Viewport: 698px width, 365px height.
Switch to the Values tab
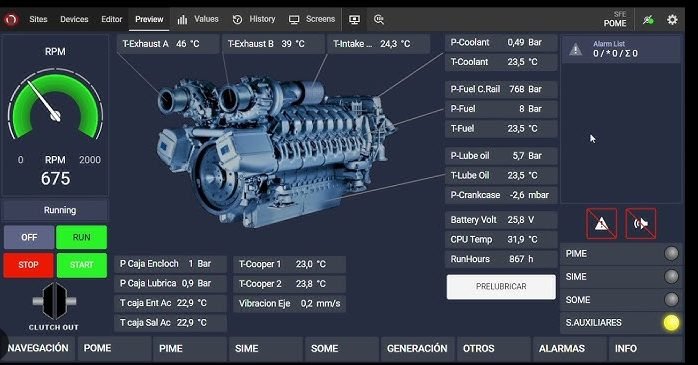(x=198, y=19)
